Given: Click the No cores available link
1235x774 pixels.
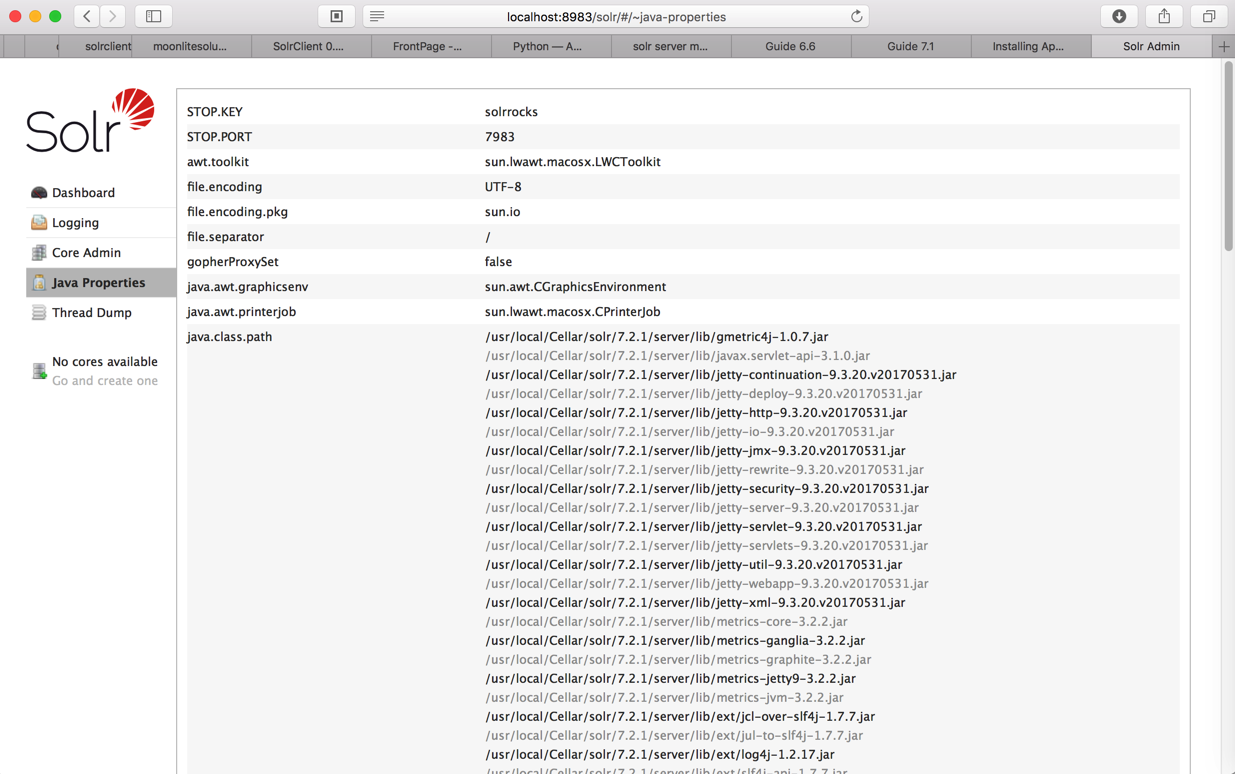Looking at the screenshot, I should click(x=104, y=362).
